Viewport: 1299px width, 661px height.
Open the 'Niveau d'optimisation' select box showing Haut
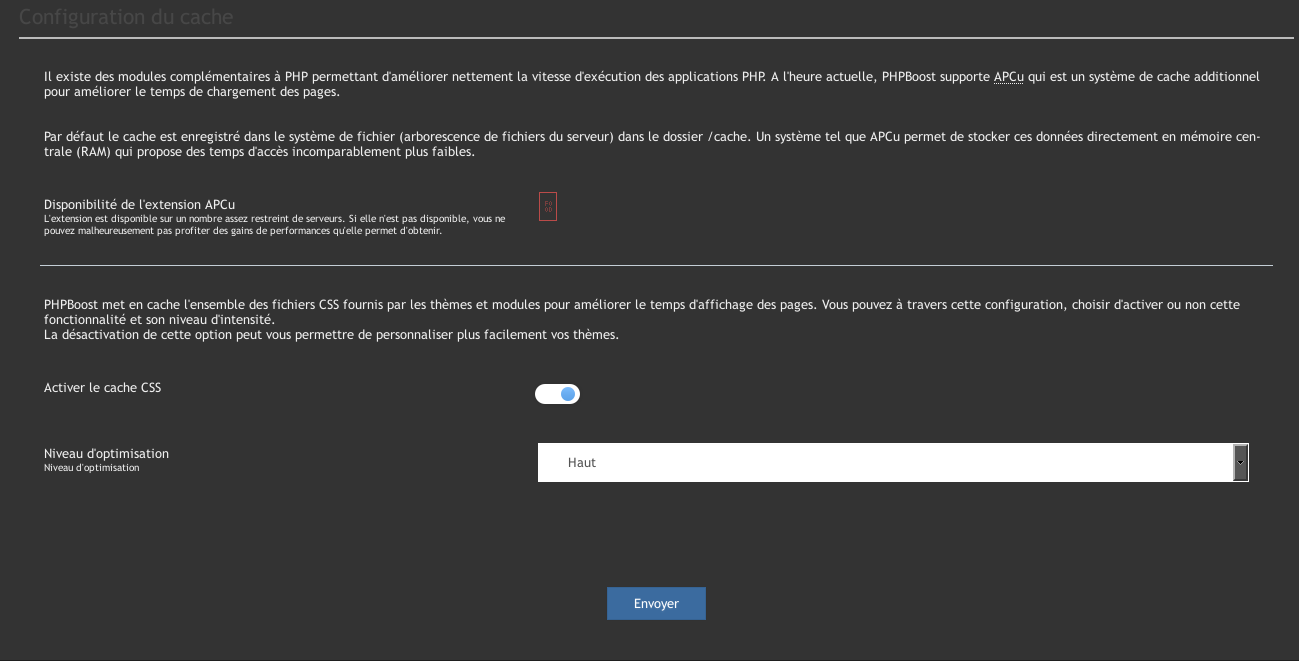(885, 463)
